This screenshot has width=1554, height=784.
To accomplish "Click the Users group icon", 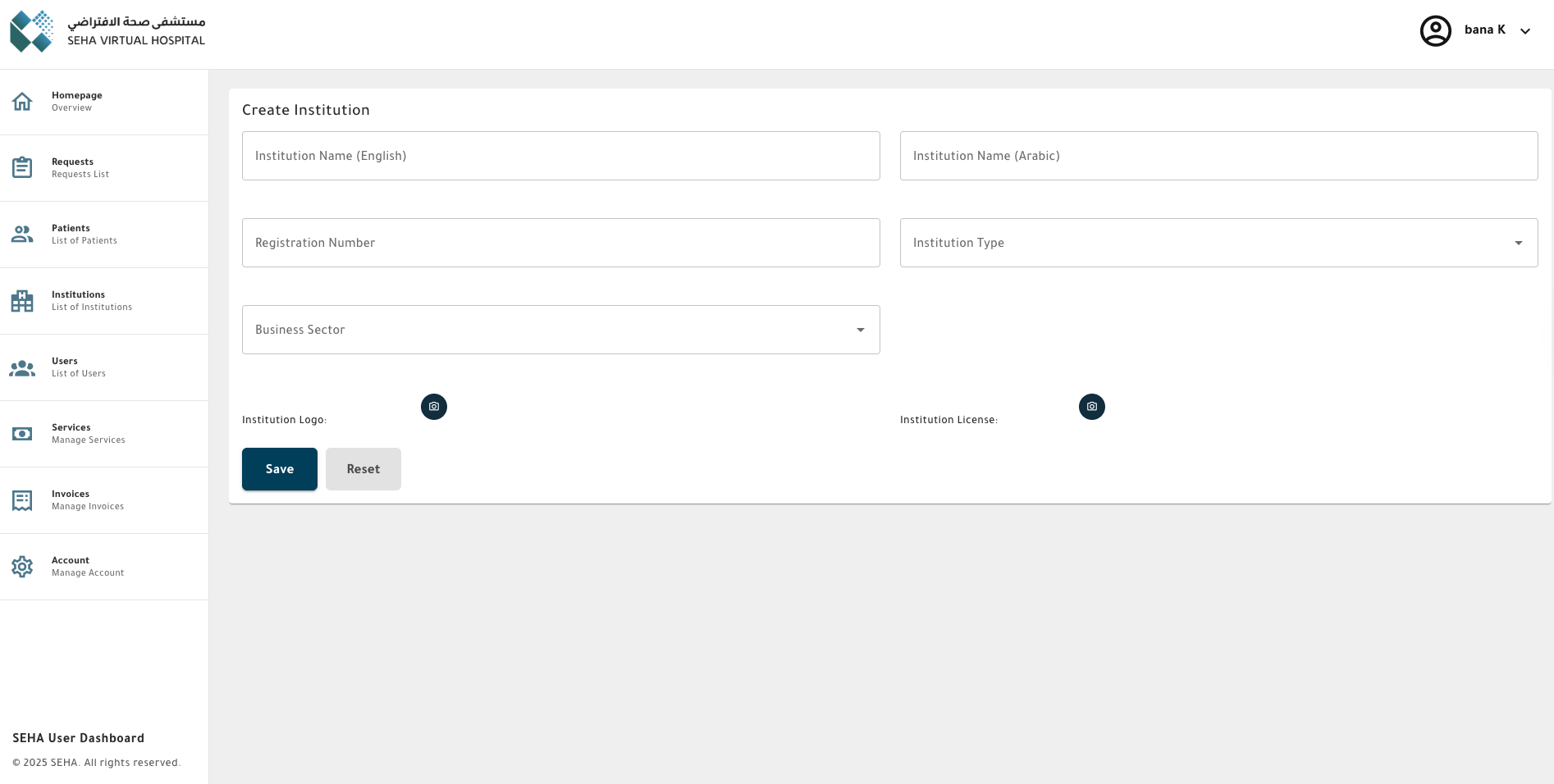I will point(22,368).
